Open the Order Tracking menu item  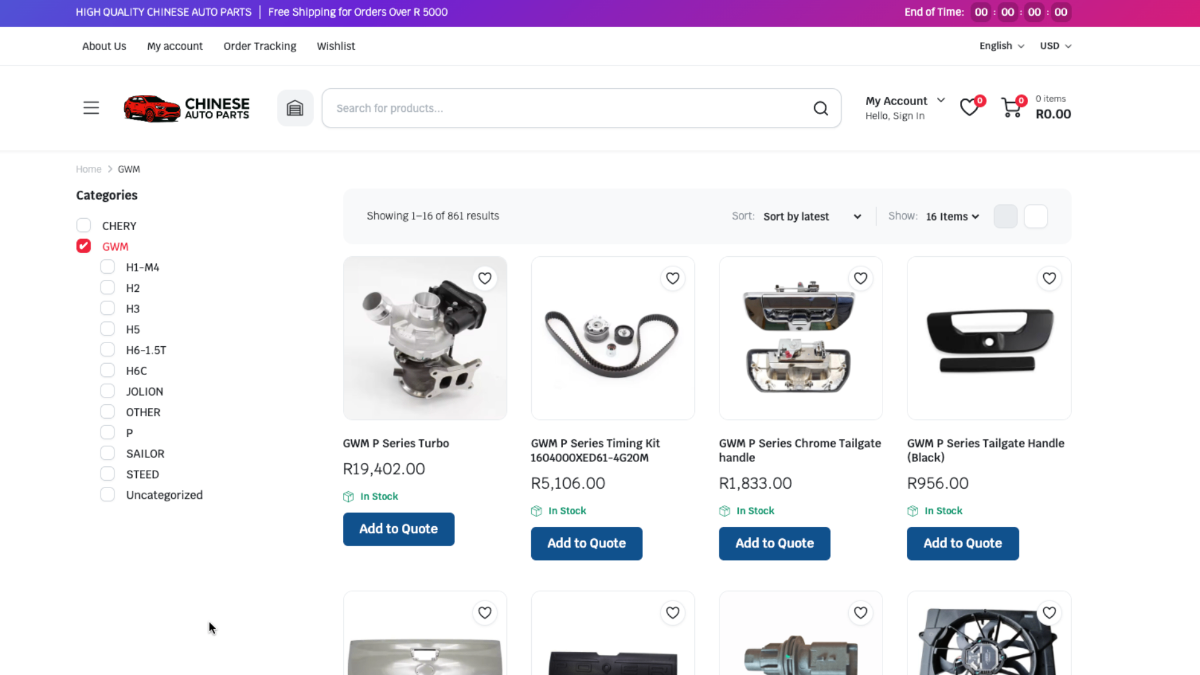coord(259,46)
